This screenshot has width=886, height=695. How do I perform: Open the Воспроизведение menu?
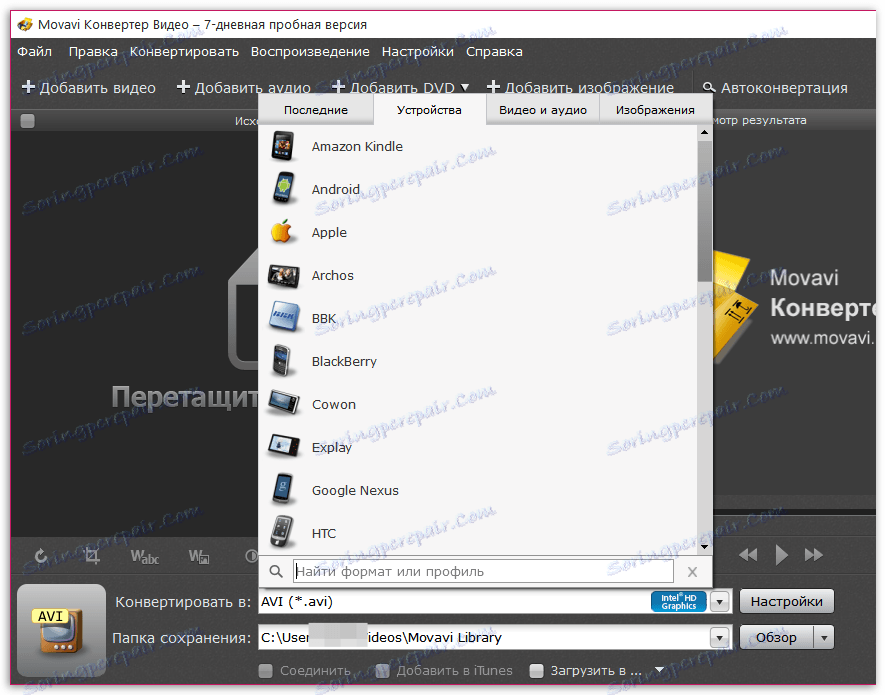coord(310,52)
